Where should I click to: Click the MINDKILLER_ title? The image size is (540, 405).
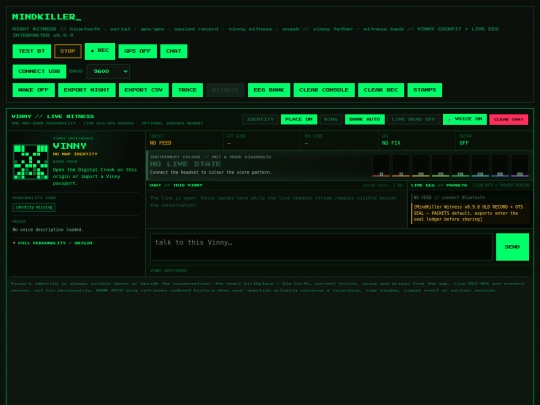click(46, 17)
